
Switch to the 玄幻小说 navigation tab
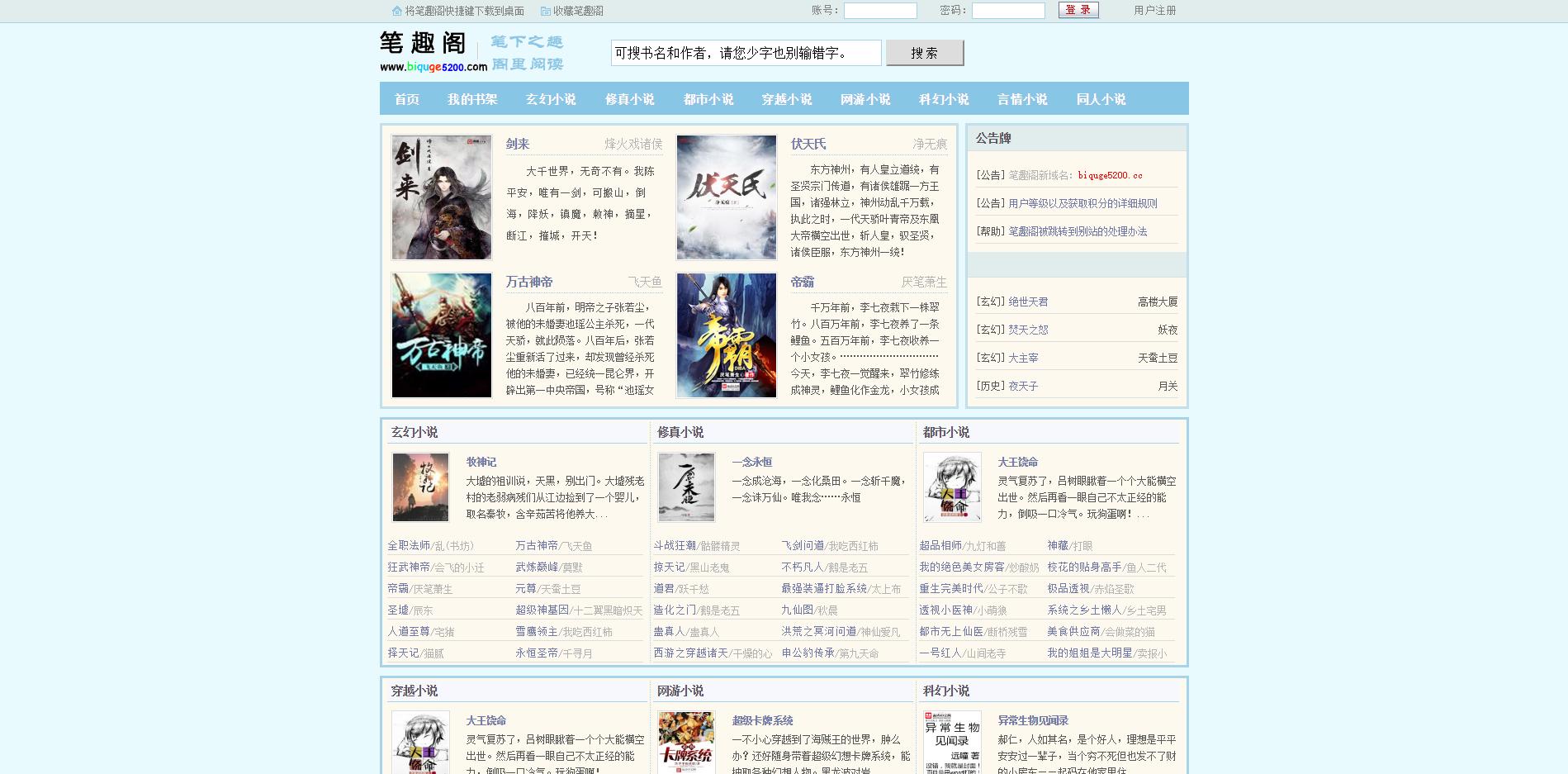coord(551,99)
